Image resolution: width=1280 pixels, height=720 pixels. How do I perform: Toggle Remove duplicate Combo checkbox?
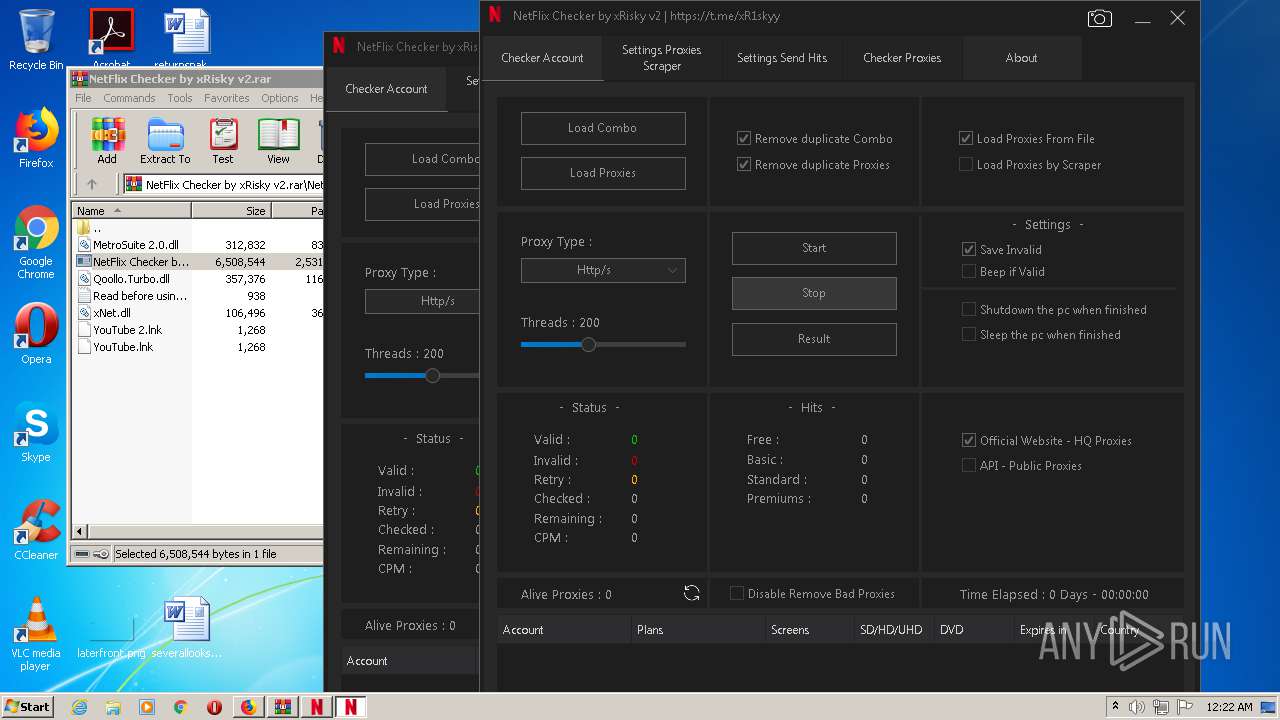click(744, 138)
